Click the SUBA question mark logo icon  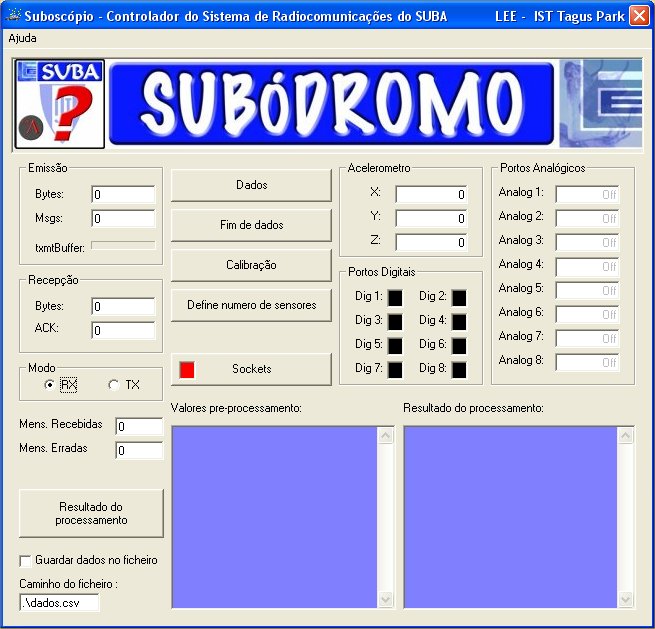click(x=59, y=103)
